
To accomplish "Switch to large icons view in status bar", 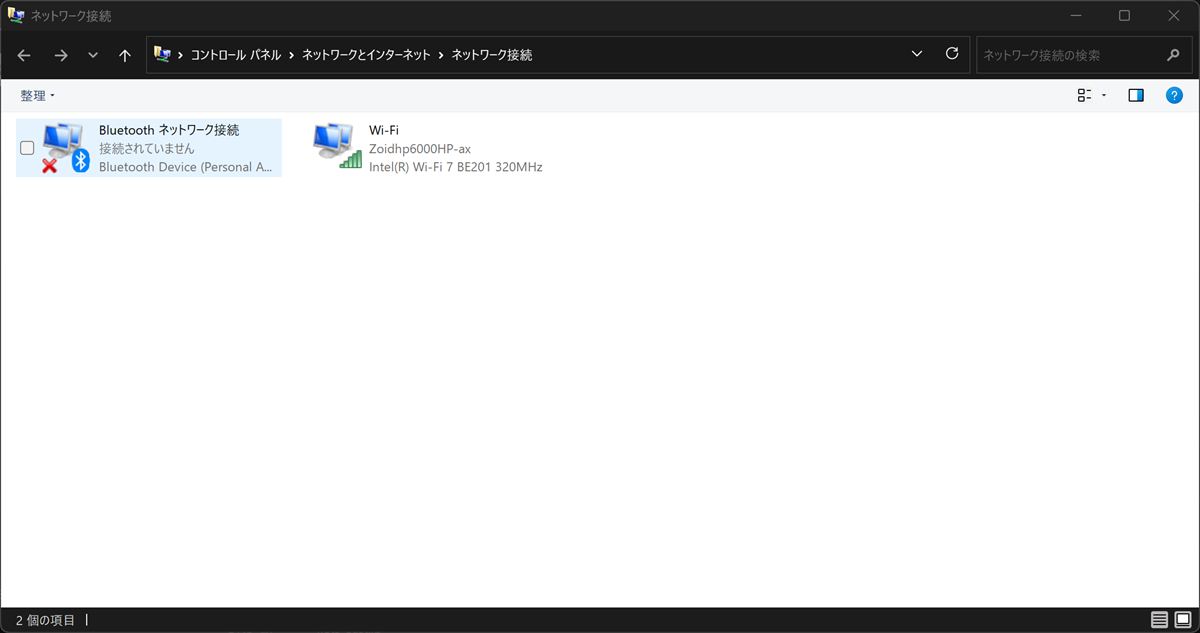I will [x=1183, y=620].
